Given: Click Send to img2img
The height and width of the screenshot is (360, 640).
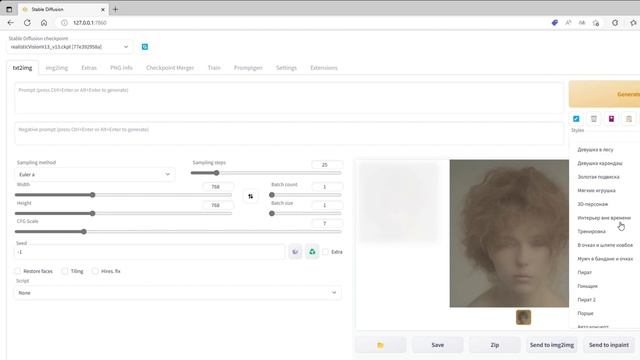Looking at the screenshot, I should (552, 345).
